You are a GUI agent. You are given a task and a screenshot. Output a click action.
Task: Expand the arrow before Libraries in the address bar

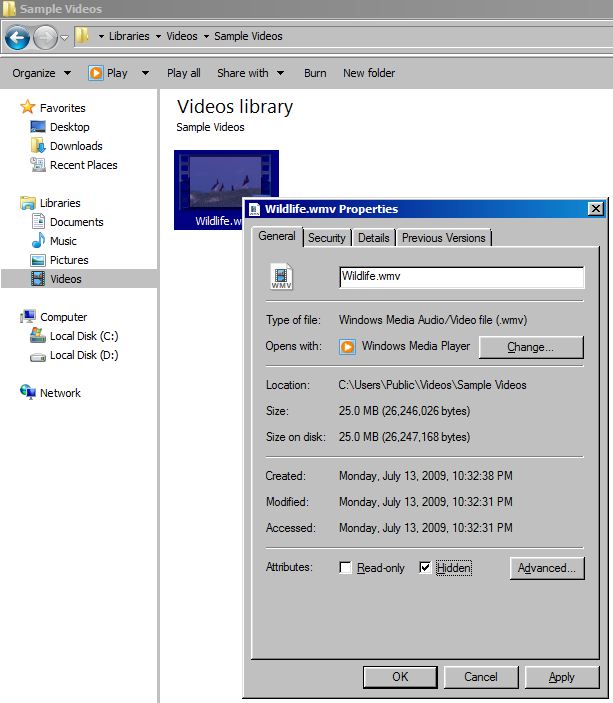101,36
